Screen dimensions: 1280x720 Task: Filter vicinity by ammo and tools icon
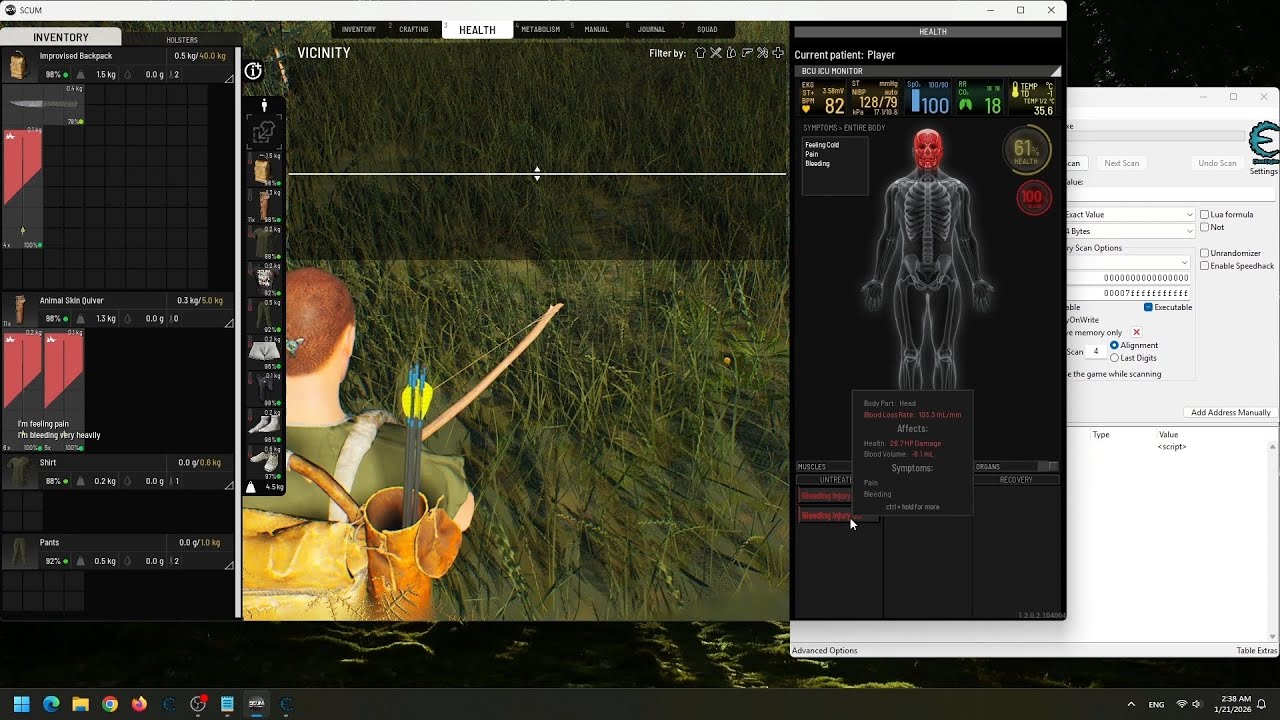pyautogui.click(x=762, y=53)
